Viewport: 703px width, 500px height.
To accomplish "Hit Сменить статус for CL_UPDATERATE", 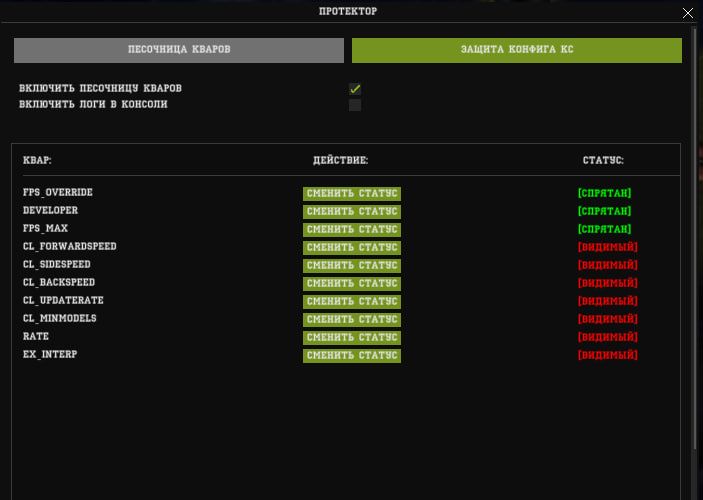I will pos(352,301).
